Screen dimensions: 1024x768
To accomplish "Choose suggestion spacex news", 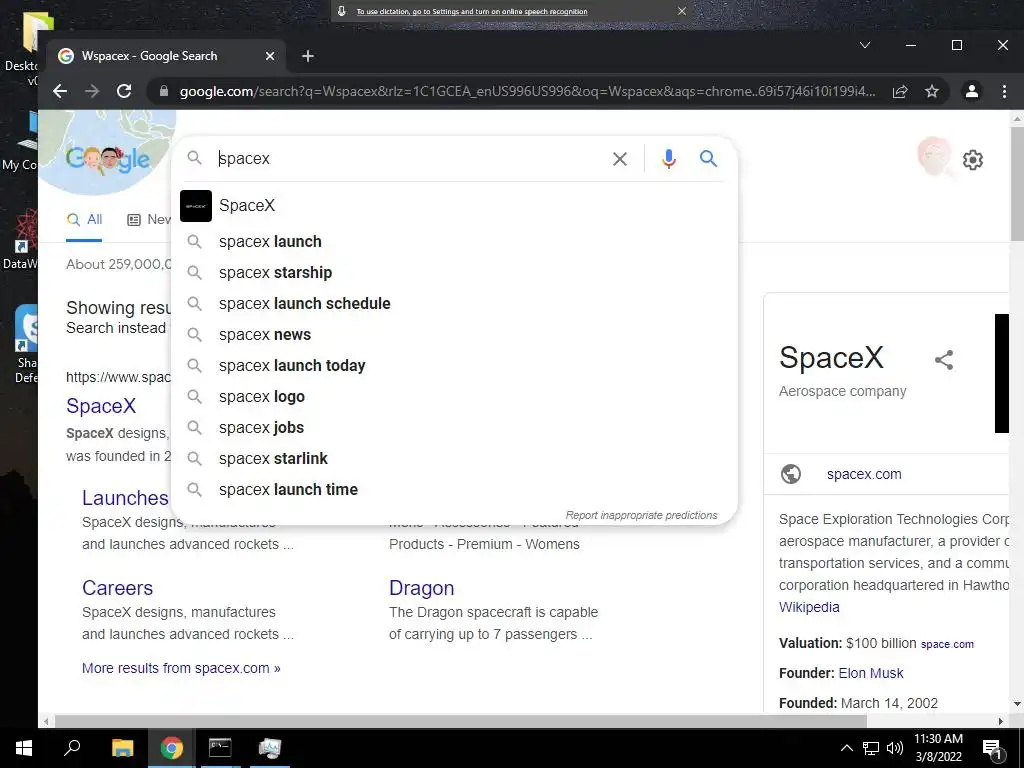I will pos(454,334).
